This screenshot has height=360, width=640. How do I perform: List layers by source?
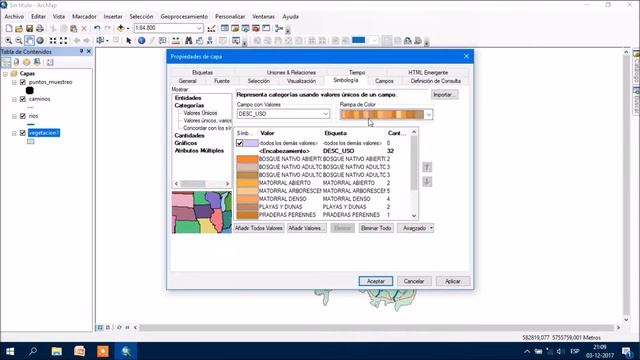click(x=16, y=62)
